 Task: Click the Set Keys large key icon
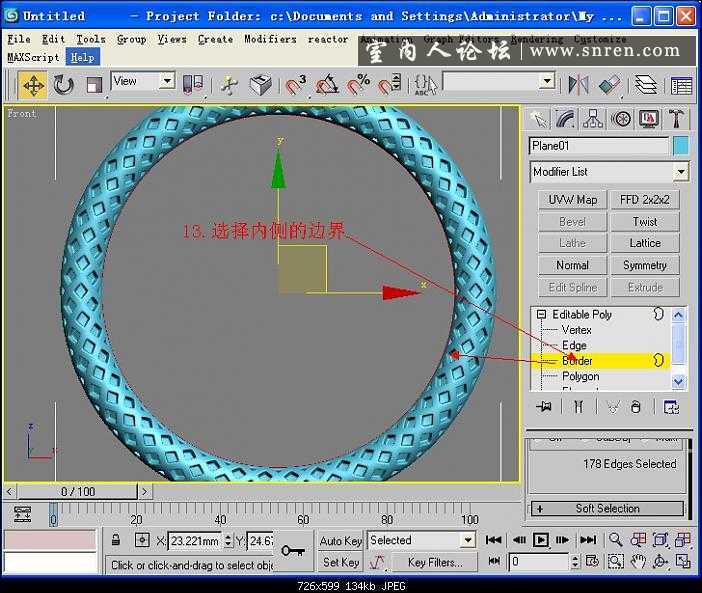coord(293,550)
